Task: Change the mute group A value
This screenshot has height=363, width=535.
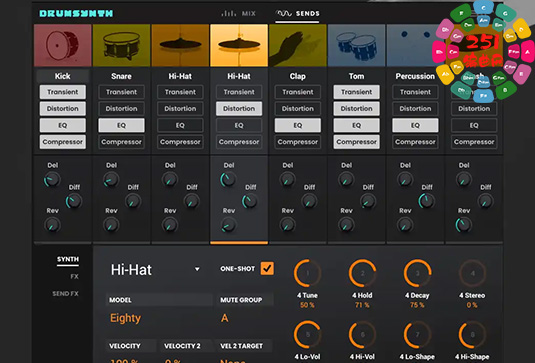Action: 225,318
